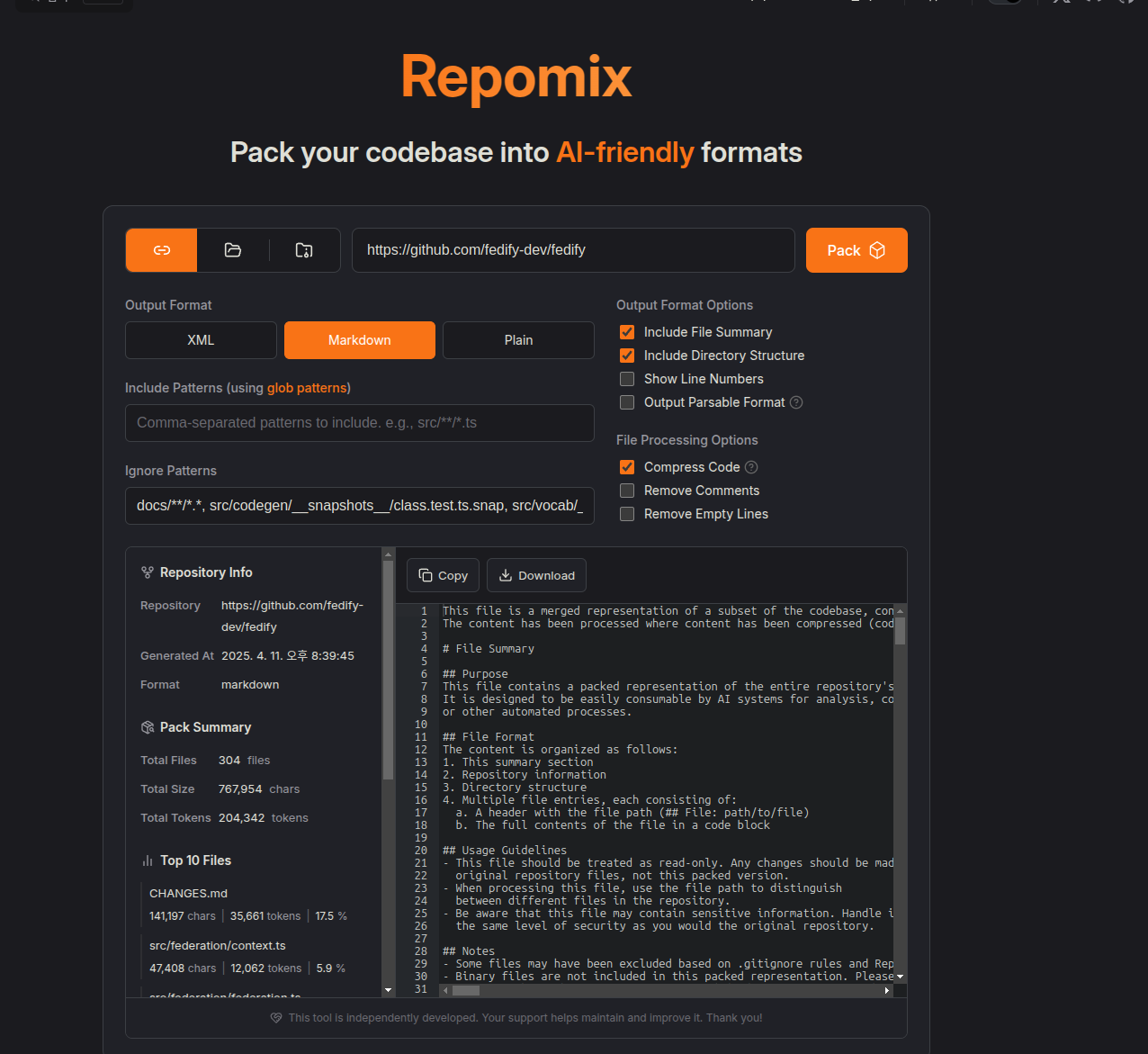Click the Generated At timestamp value
This screenshot has height=1054, width=1148.
pyautogui.click(x=288, y=656)
